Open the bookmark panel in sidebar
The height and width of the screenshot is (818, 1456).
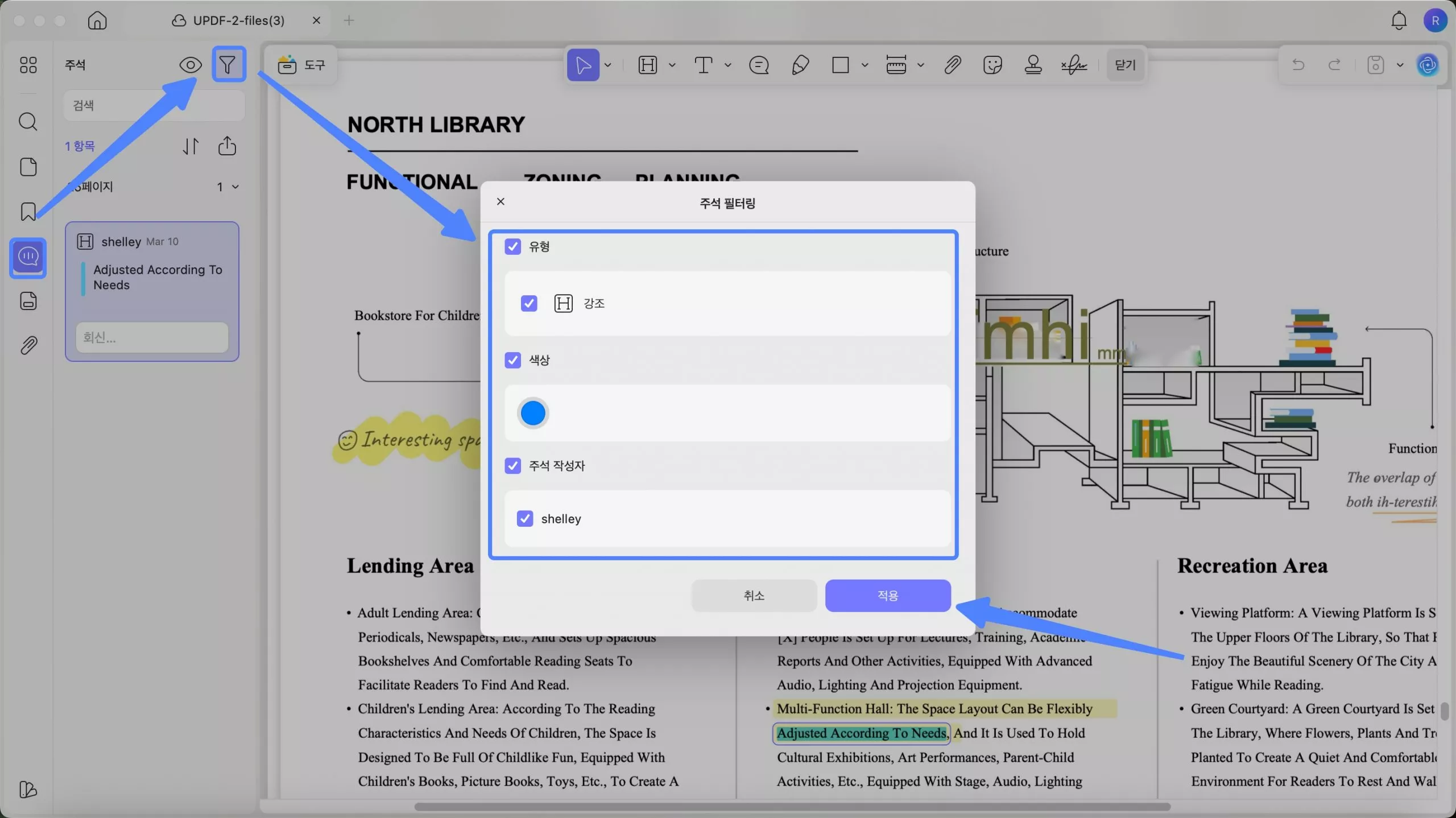(x=28, y=212)
